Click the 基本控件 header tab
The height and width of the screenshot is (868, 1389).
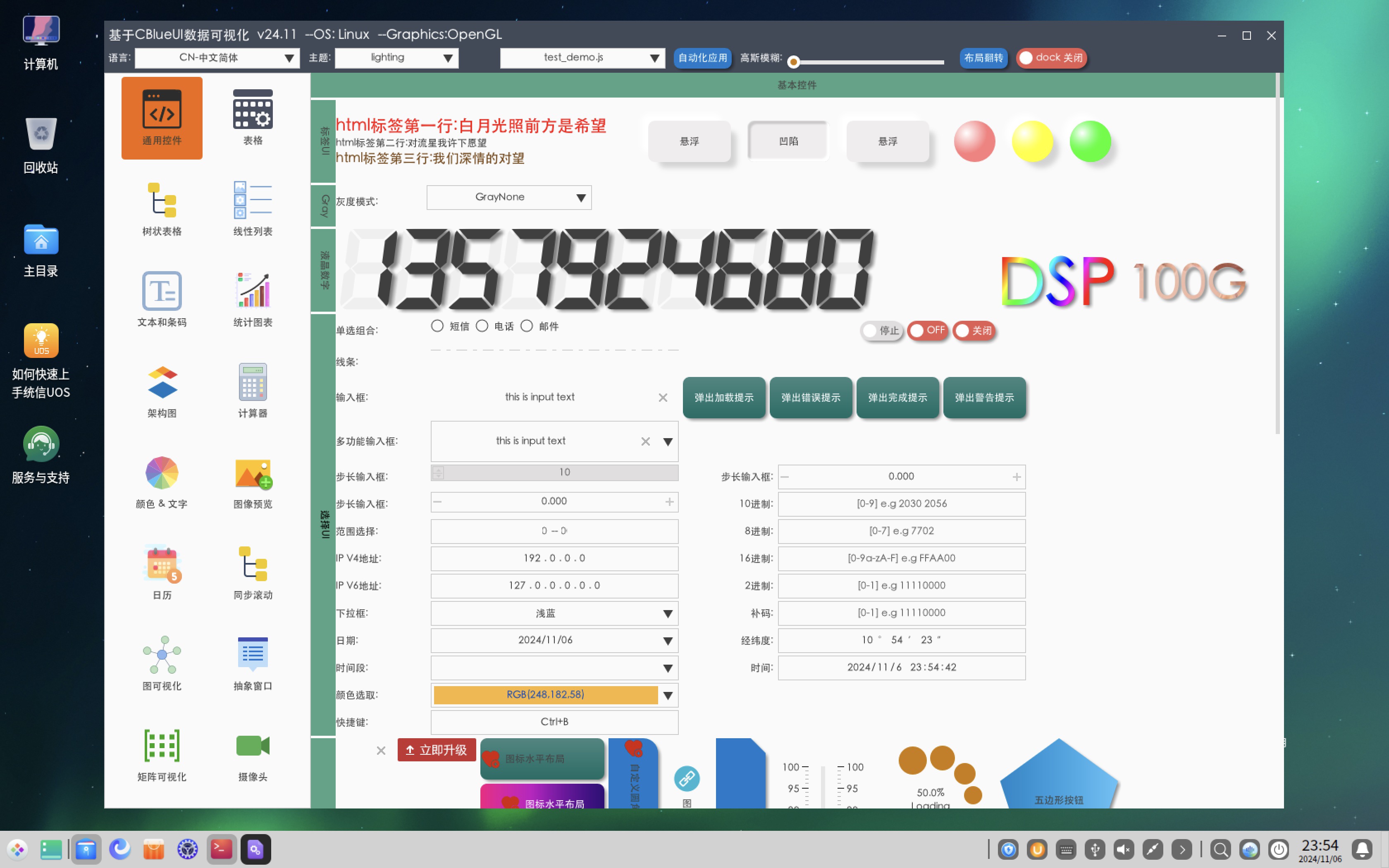[796, 85]
